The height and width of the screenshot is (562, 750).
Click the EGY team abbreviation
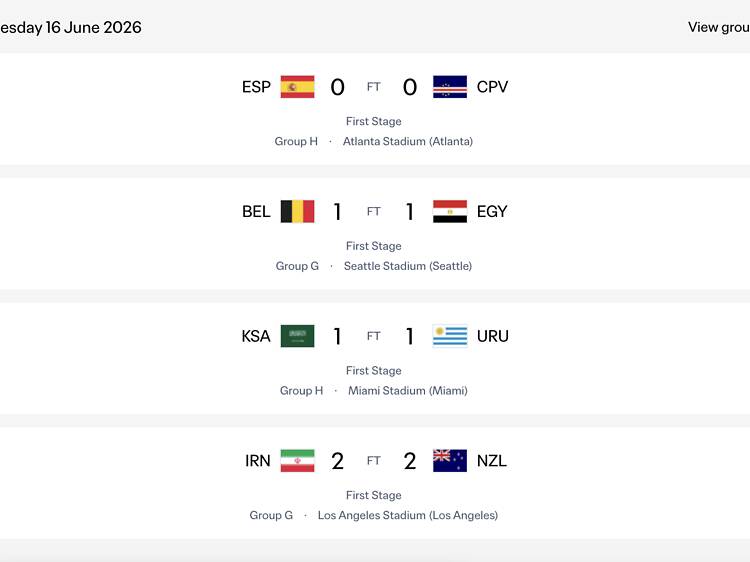pyautogui.click(x=492, y=211)
